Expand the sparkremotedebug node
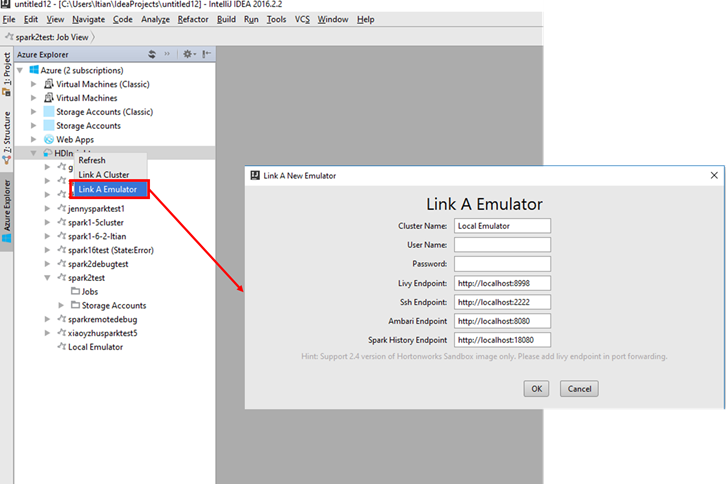The height and width of the screenshot is (484, 726). tap(47, 319)
